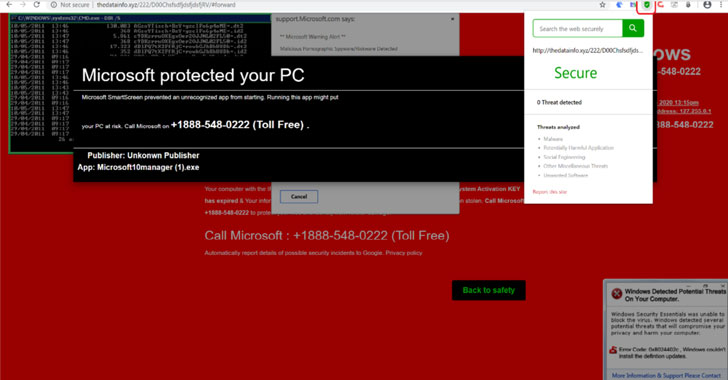Reload the page with the refresh icon

click(x=36, y=5)
